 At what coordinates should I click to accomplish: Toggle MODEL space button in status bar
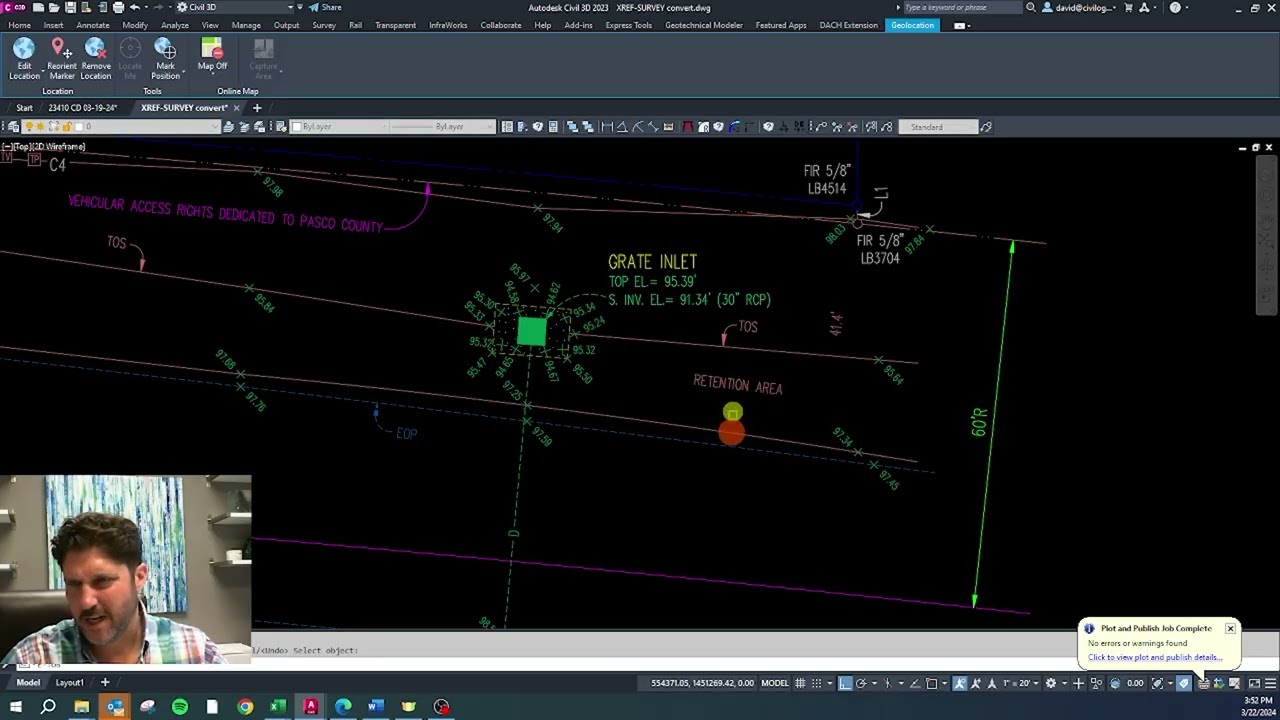click(775, 683)
